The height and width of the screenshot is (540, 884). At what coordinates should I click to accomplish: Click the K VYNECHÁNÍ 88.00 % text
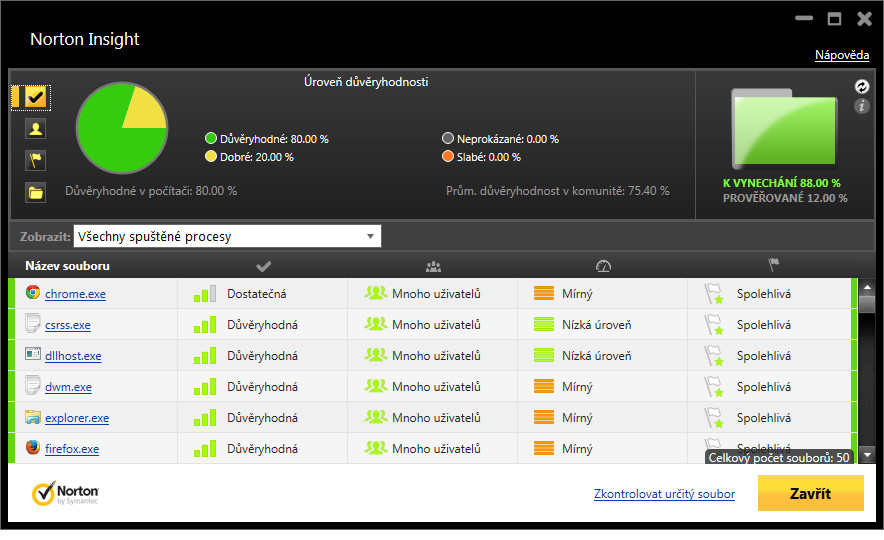(781, 183)
